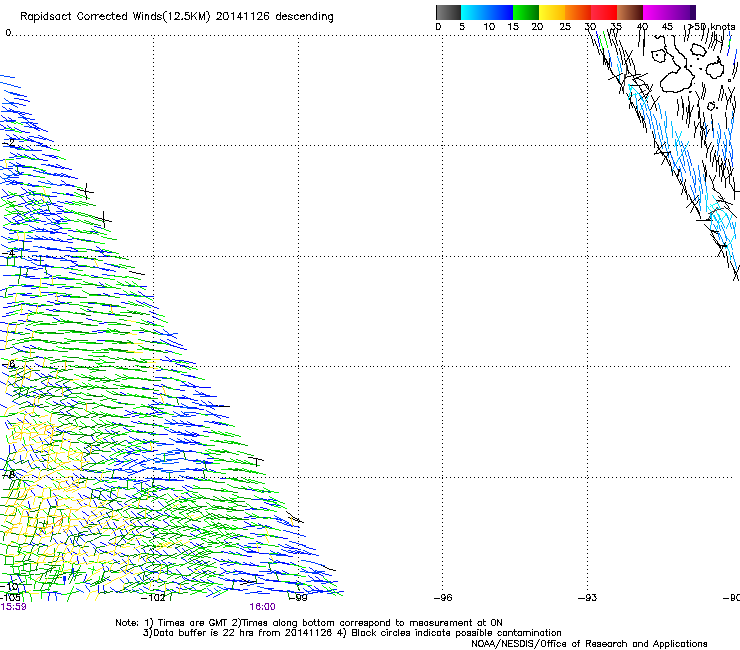Viewport: 740px width, 650px height.
Task: Click the '20' label under the color bar
Action: (x=537, y=27)
